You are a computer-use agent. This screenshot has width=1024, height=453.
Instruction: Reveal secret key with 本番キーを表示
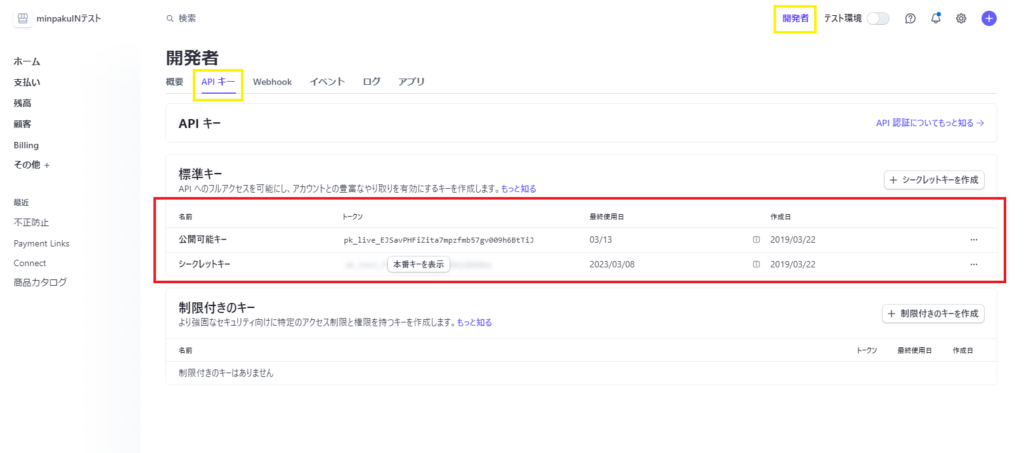[x=418, y=264]
